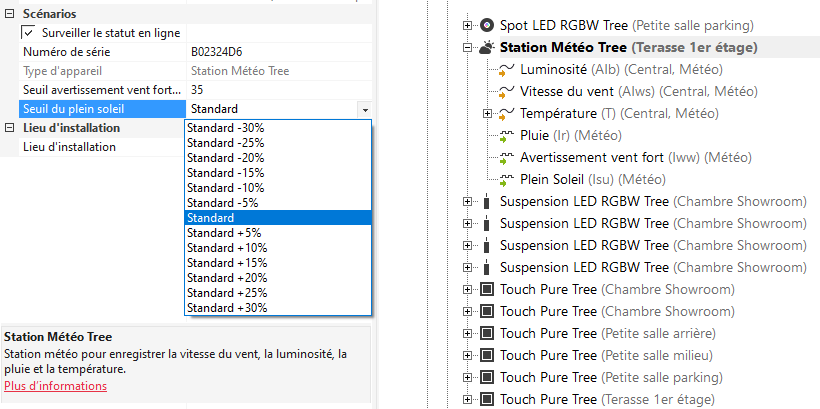Image resolution: width=820 pixels, height=409 pixels.
Task: Click the Seuil avertissement vent fort value field
Action: 279,90
